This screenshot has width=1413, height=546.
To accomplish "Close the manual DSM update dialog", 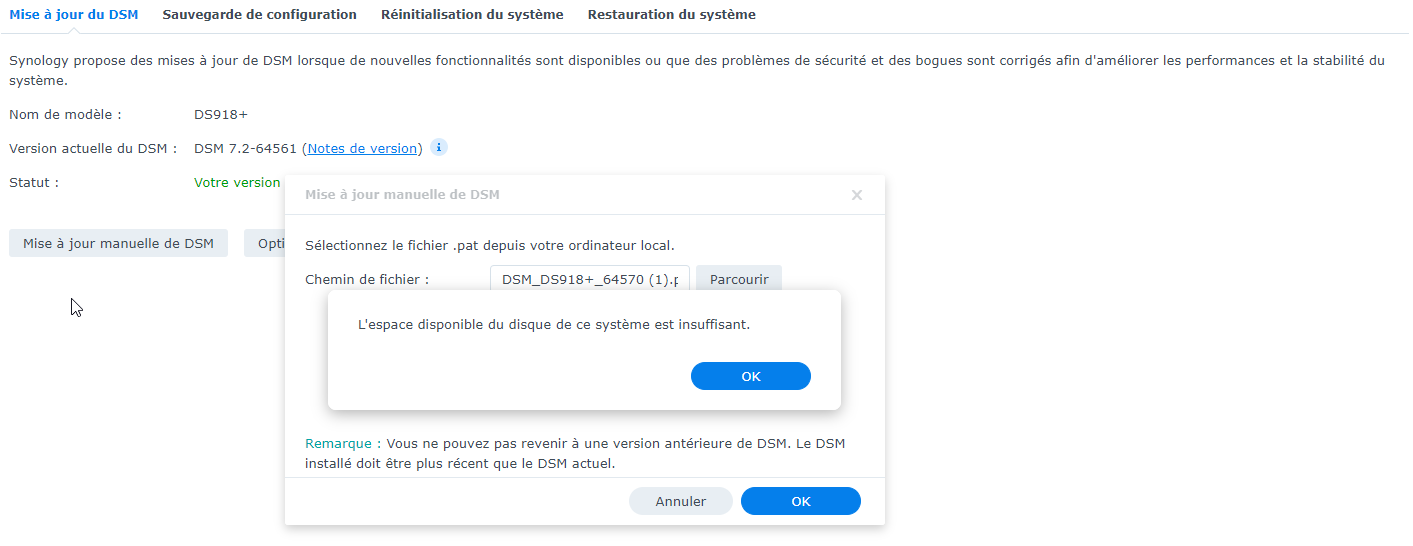I will tap(856, 195).
